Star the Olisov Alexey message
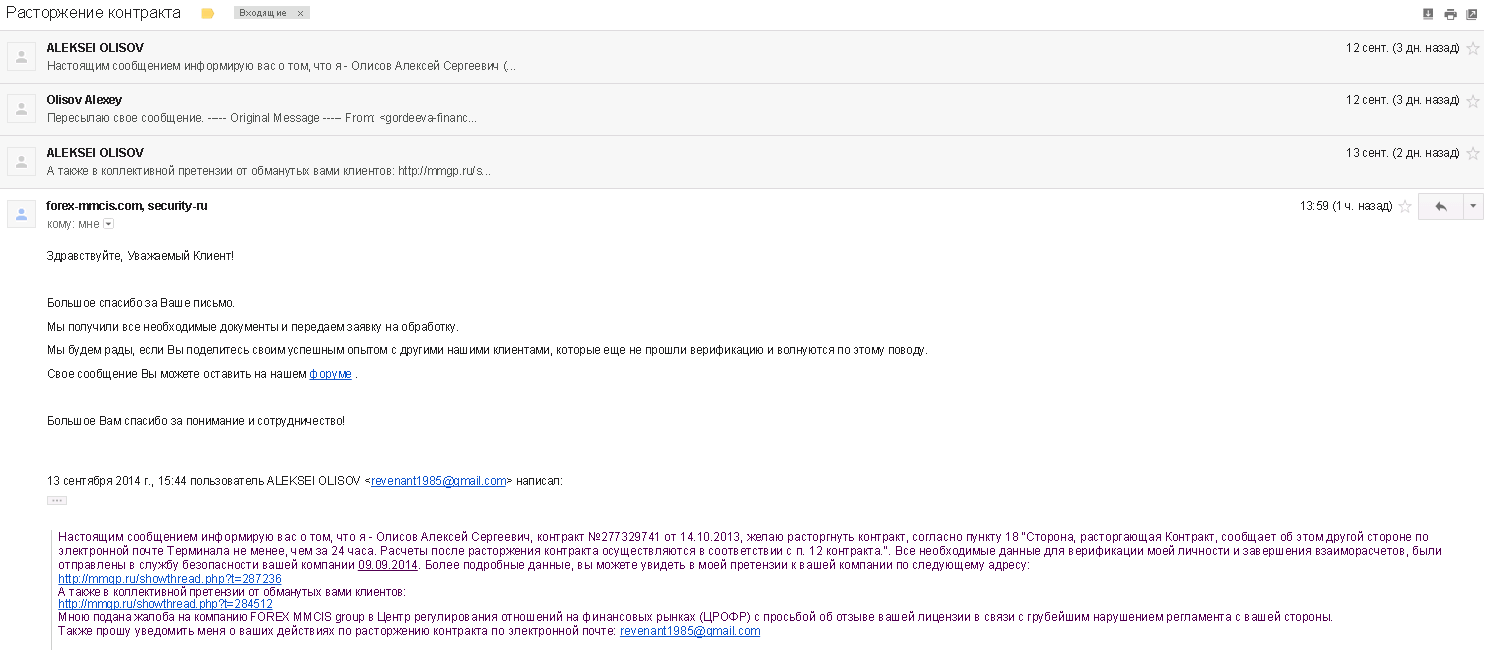 (1473, 101)
